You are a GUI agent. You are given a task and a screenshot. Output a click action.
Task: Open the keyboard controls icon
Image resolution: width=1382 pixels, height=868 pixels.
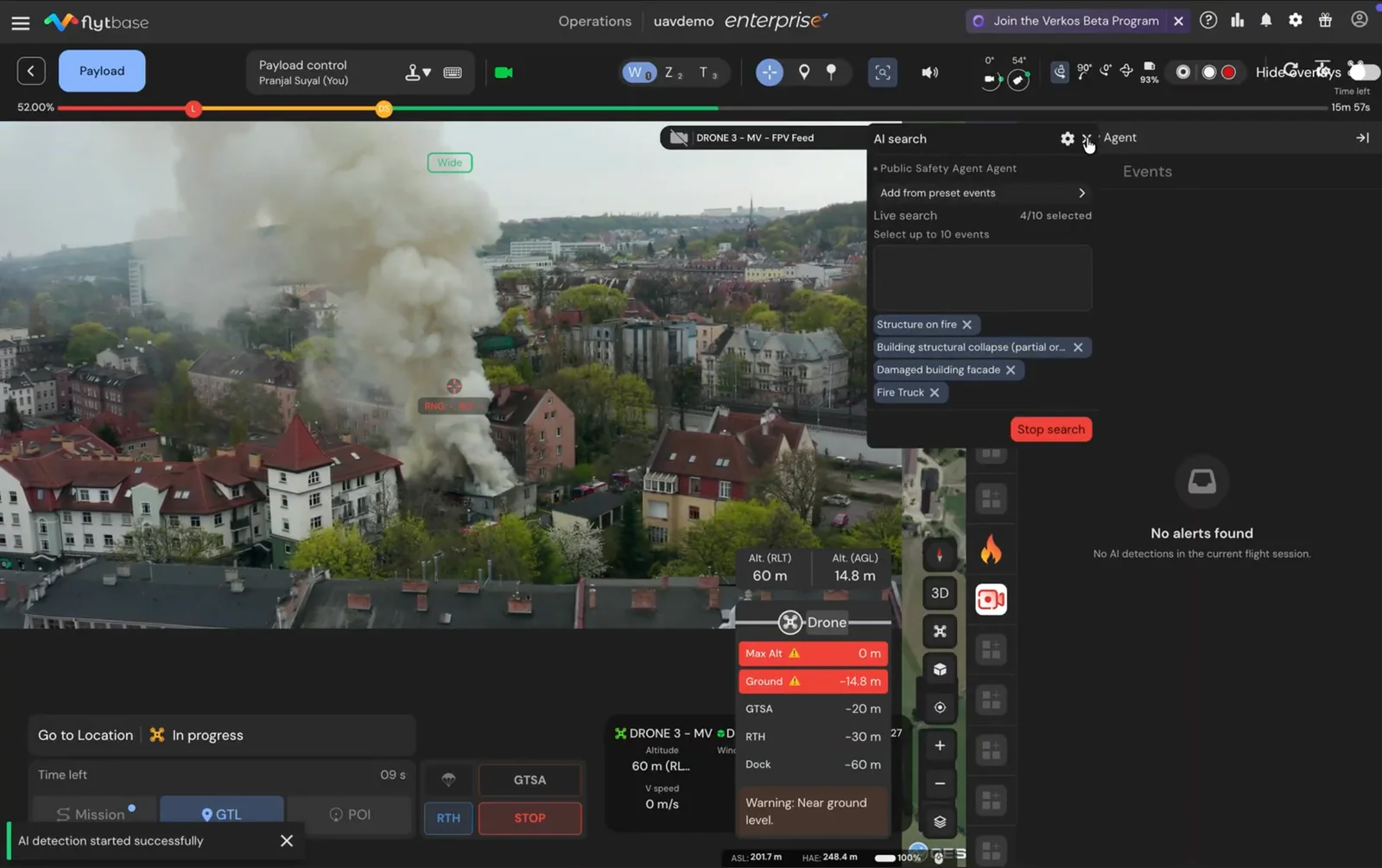click(453, 73)
